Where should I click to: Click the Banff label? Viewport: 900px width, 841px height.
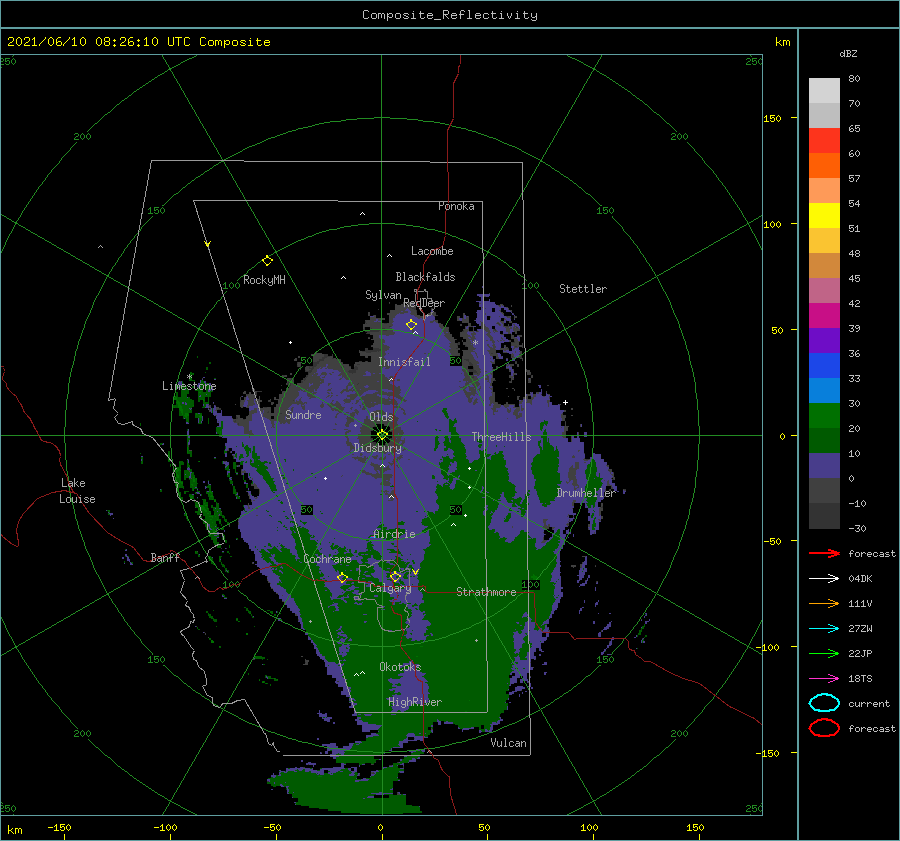click(165, 557)
